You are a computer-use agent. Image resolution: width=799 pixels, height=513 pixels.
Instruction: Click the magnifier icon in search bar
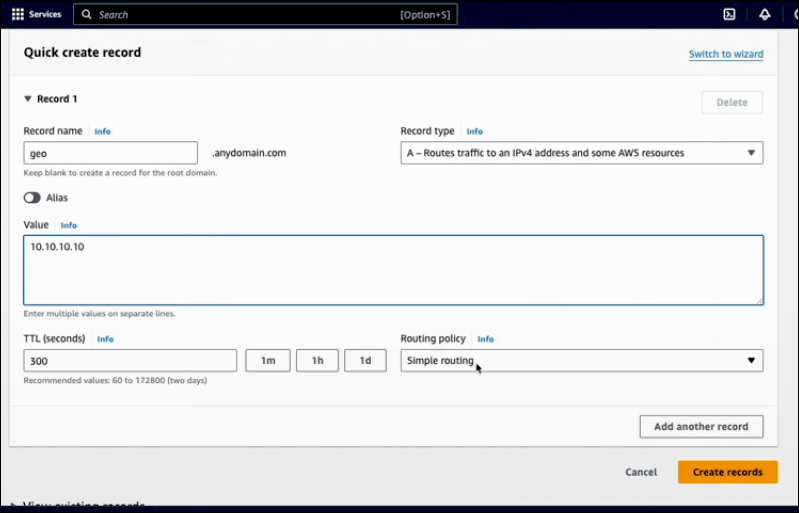(87, 15)
